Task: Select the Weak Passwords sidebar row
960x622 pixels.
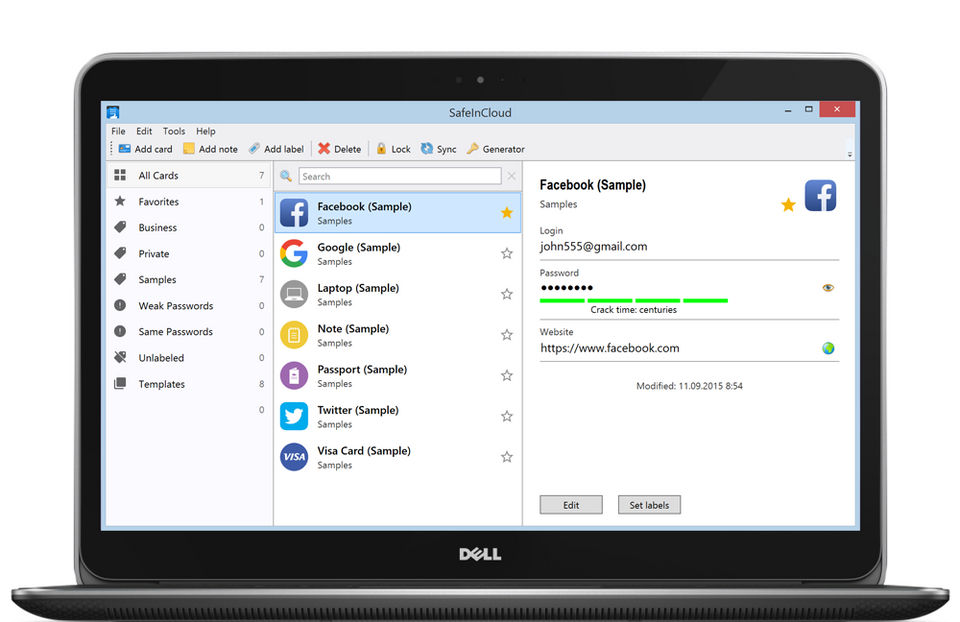Action: (x=189, y=305)
